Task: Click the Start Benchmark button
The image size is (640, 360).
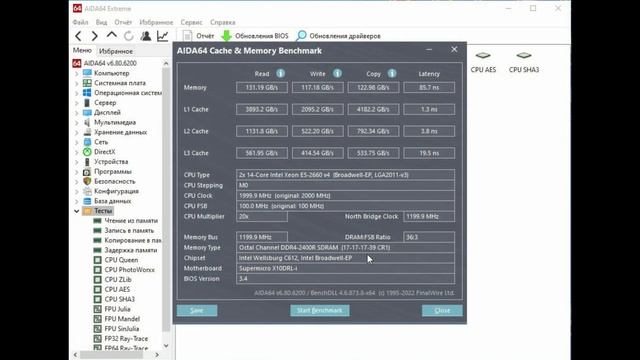Action: pyautogui.click(x=320, y=311)
